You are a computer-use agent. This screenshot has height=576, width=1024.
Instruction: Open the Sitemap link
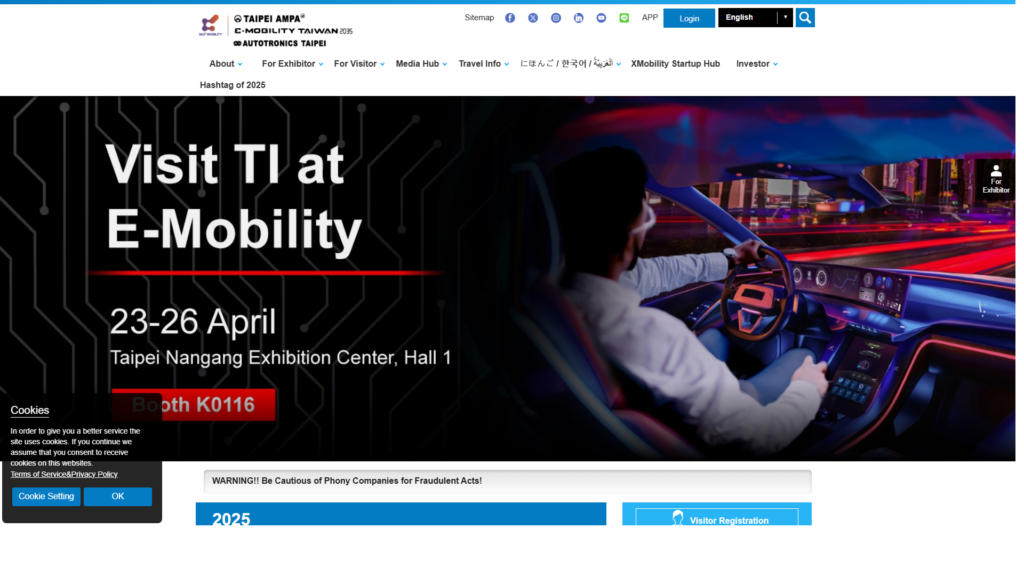(x=479, y=18)
